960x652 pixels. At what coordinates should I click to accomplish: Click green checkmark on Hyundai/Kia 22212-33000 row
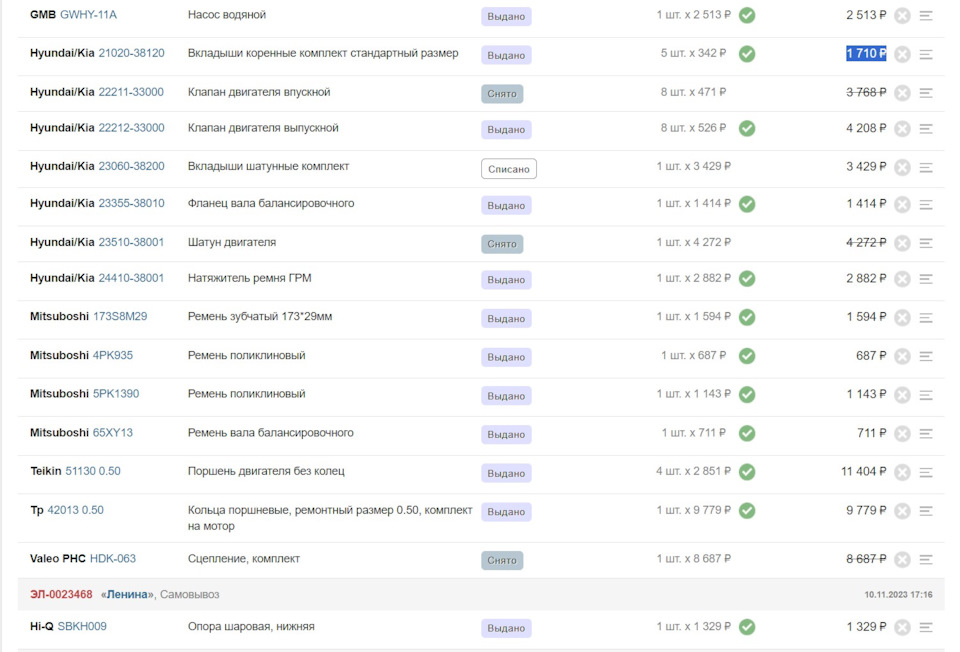(x=747, y=128)
